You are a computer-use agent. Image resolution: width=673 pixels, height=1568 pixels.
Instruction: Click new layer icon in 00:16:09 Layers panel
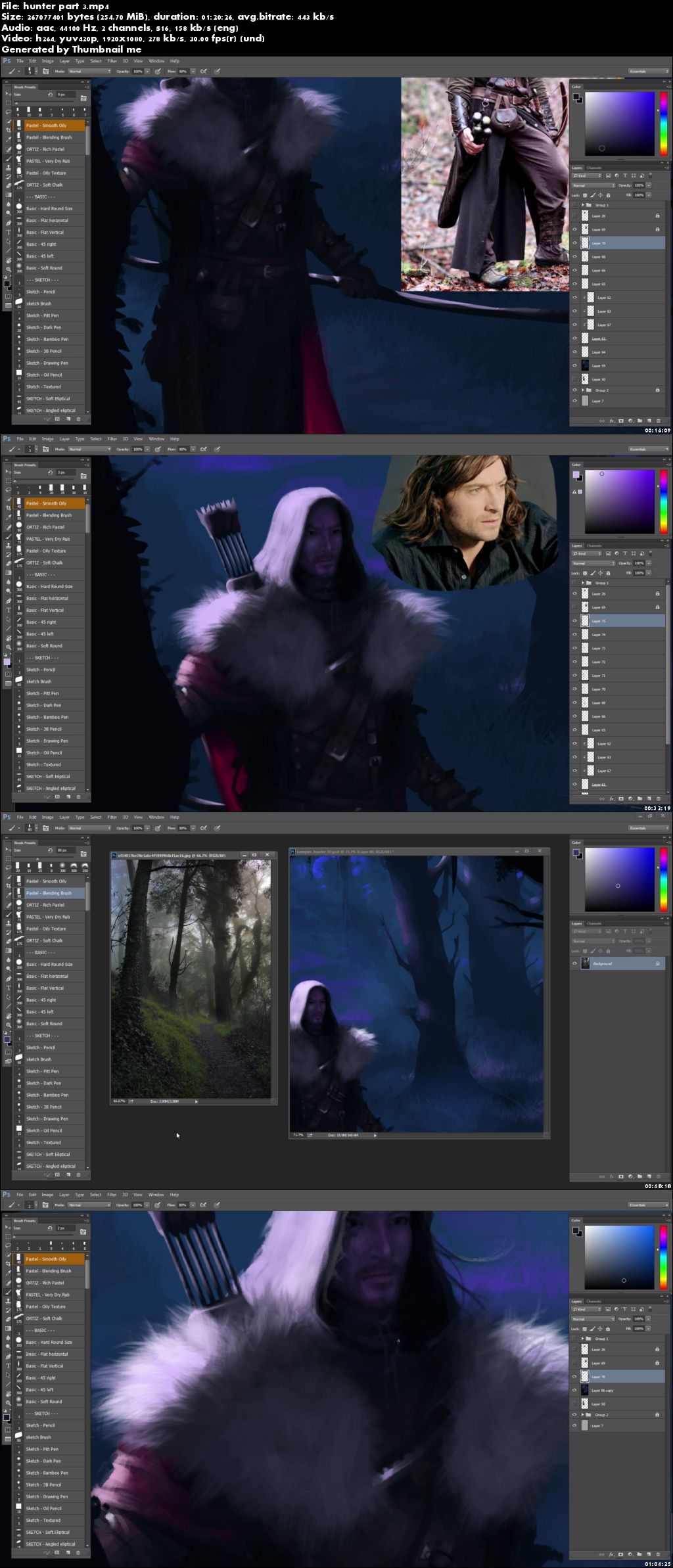[x=649, y=421]
